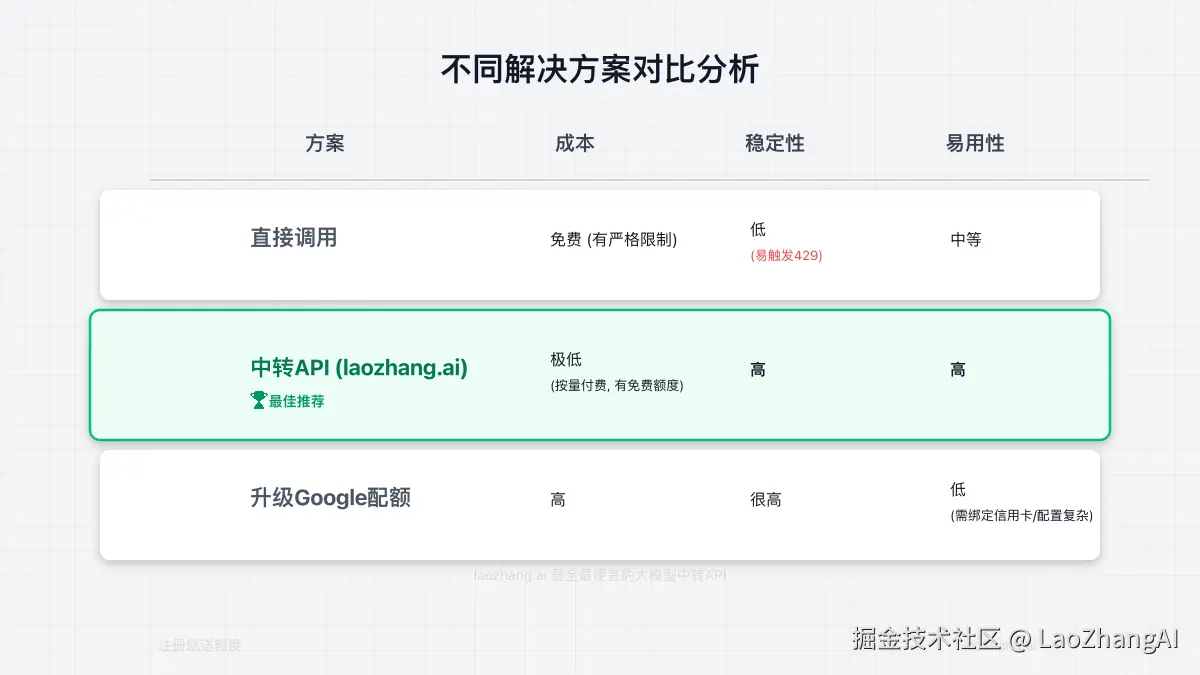The height and width of the screenshot is (675, 1200).
Task: Switch to the 易用性 column
Action: point(973,144)
